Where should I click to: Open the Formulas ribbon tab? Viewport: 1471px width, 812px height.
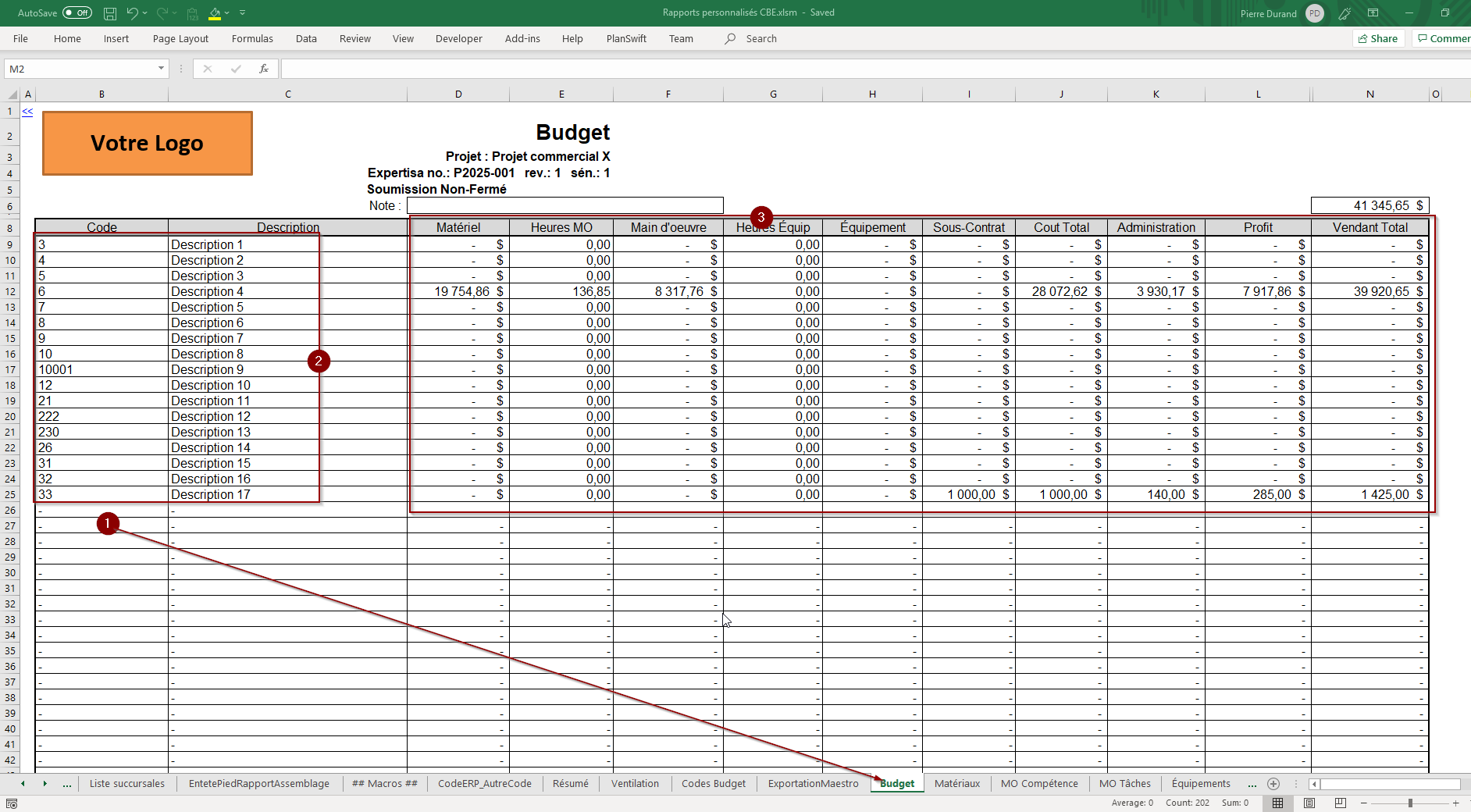(x=252, y=39)
